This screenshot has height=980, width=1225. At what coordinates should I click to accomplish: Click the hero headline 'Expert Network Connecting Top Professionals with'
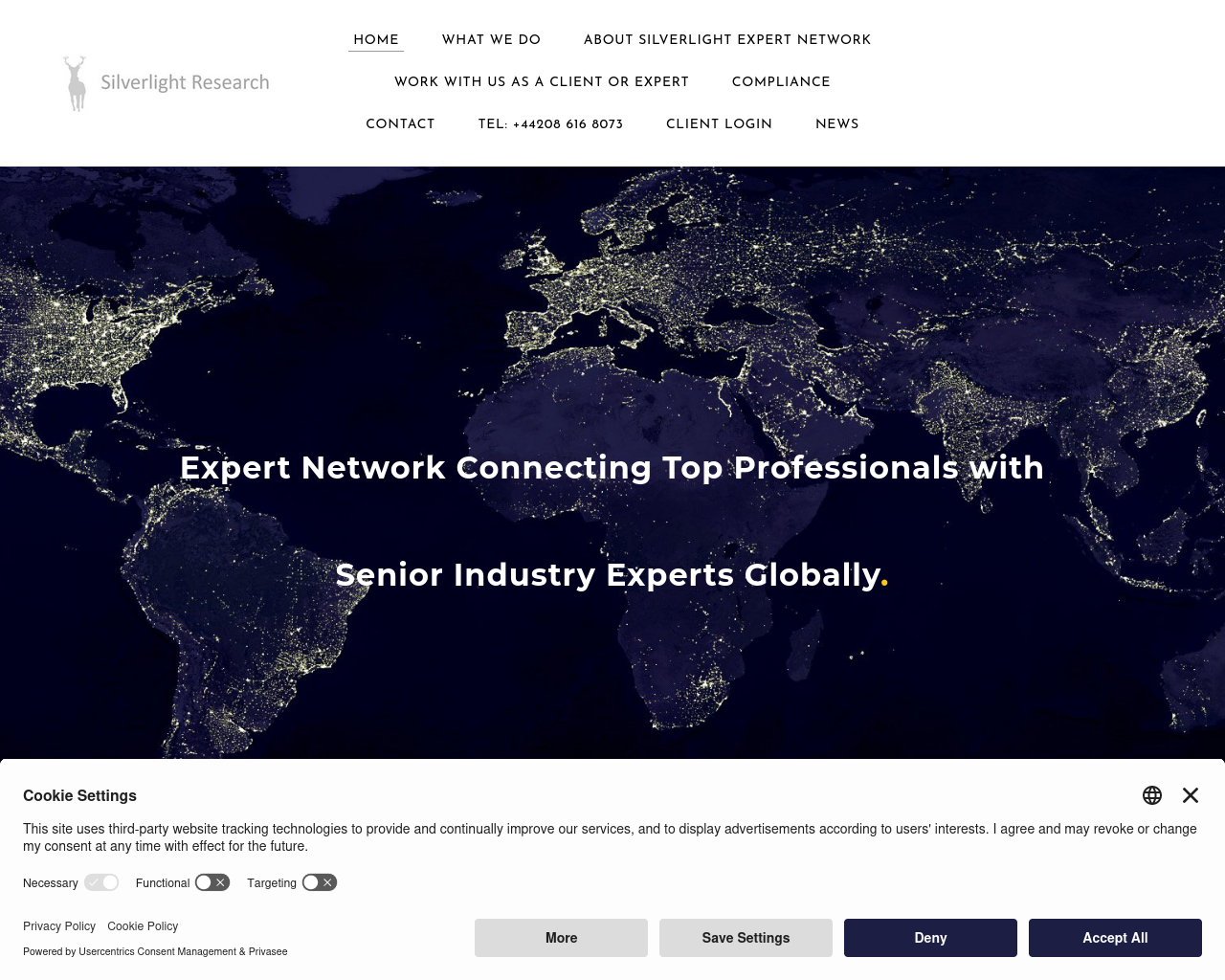(612, 468)
